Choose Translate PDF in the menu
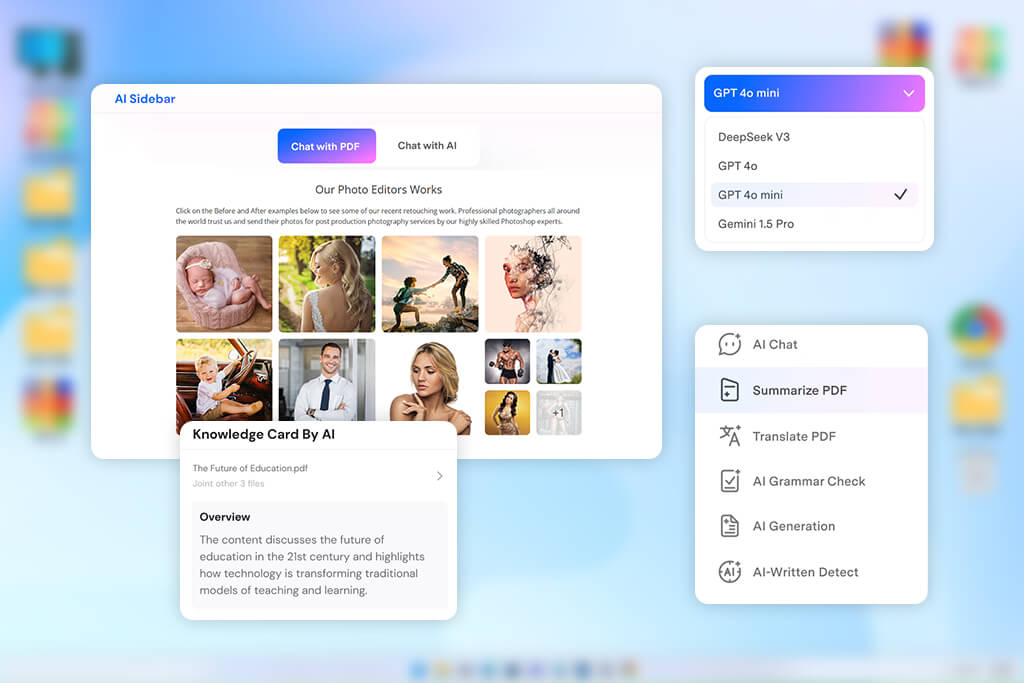Screen dimensions: 1024x683 [x=811, y=436]
